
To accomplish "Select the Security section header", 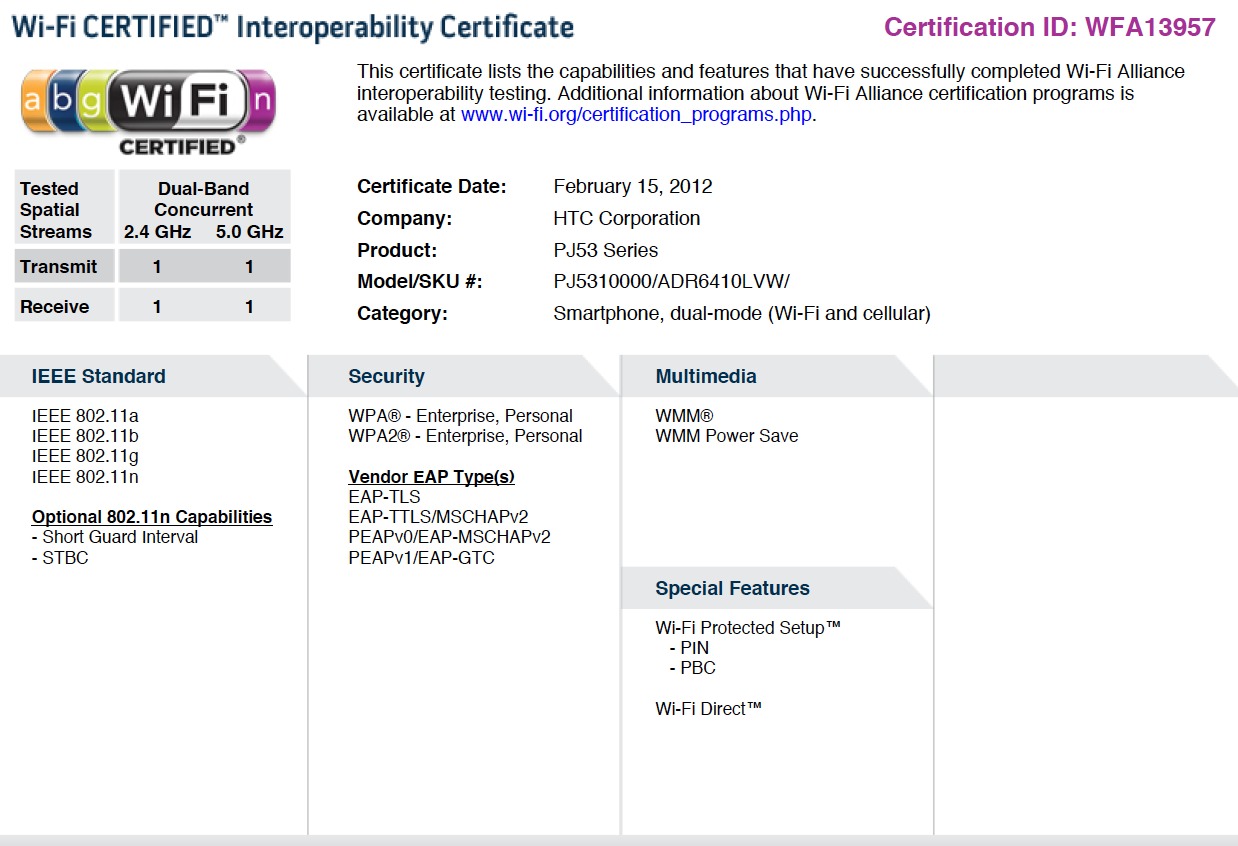I will [x=386, y=377].
